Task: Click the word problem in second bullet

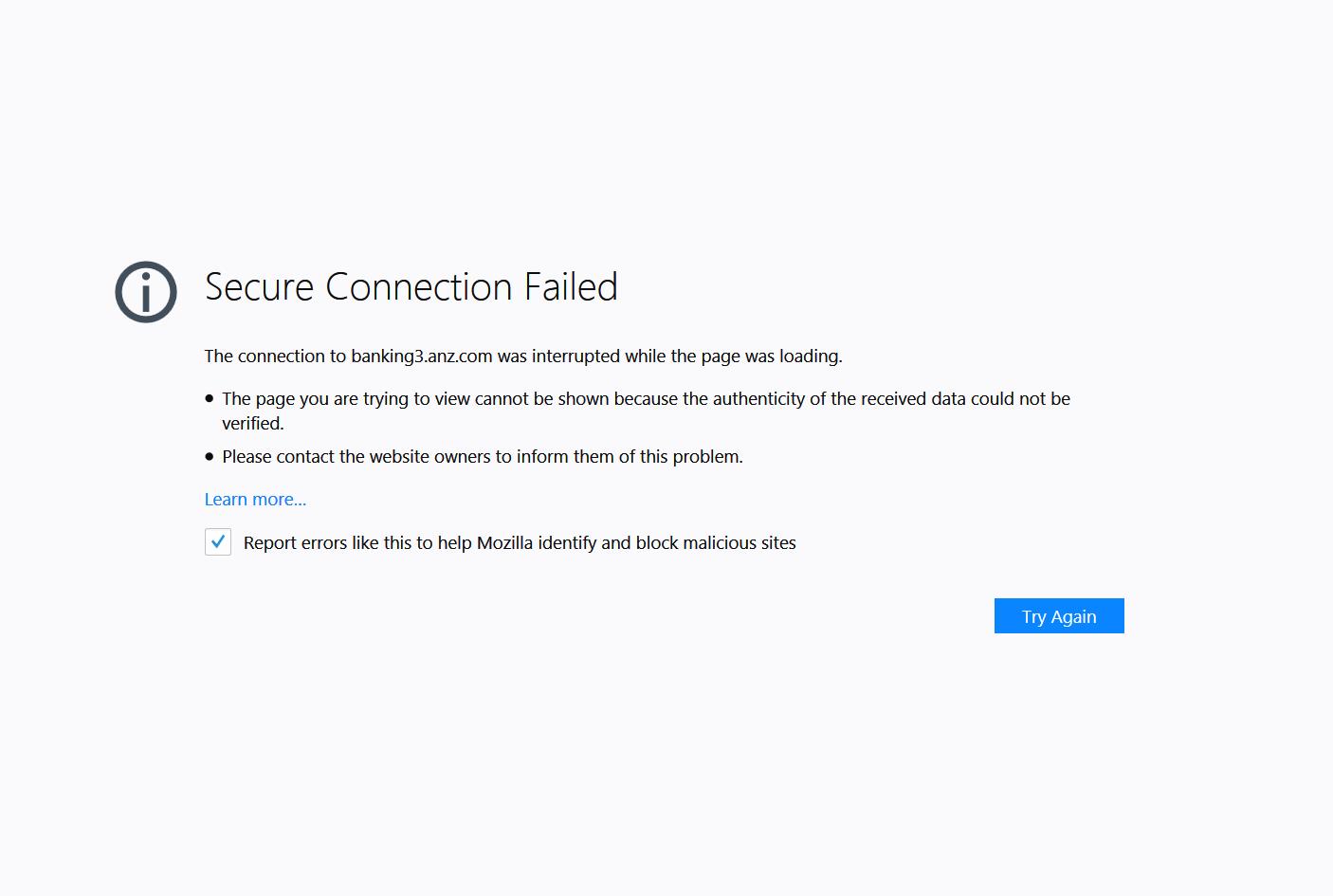Action: tap(707, 457)
